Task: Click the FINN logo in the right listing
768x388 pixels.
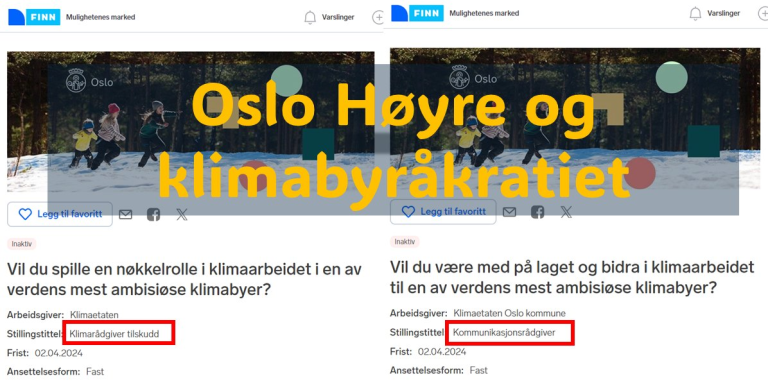Action: click(417, 13)
